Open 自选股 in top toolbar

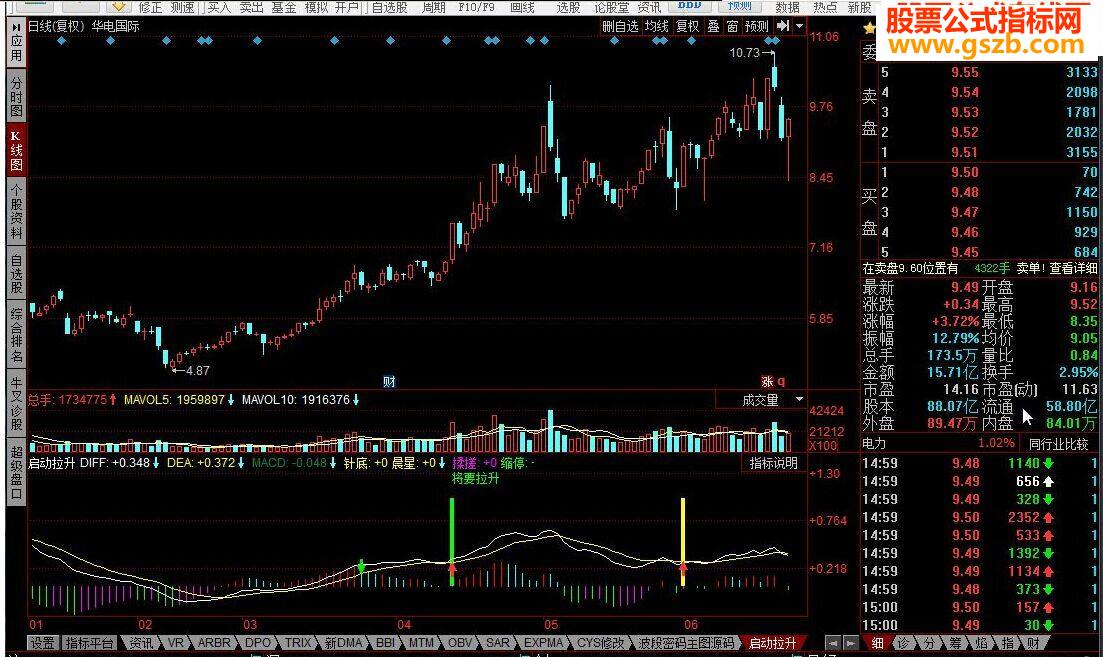coord(389,7)
